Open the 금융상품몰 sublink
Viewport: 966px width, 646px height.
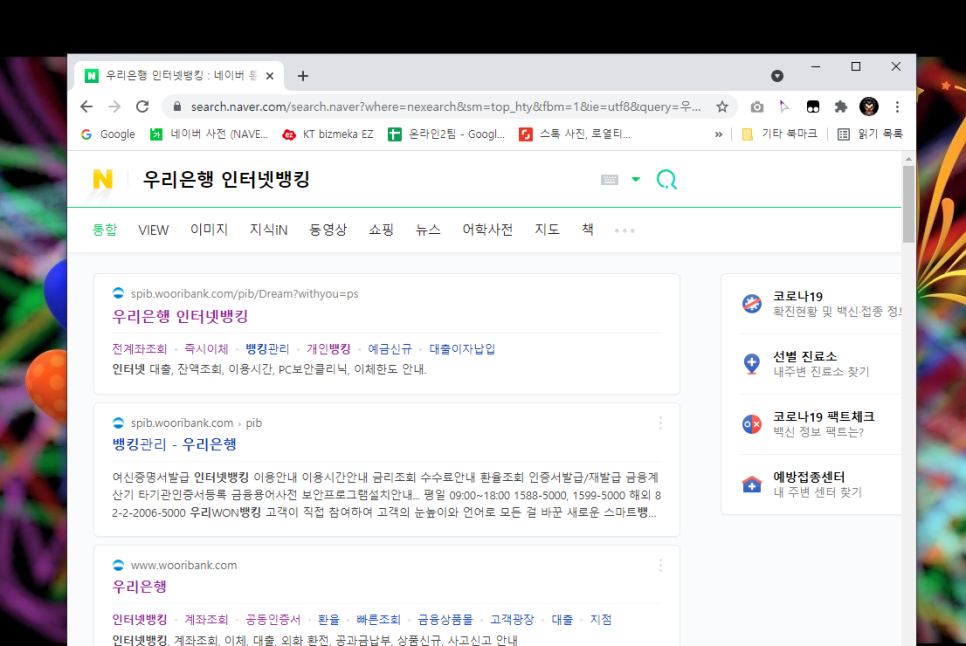coord(445,620)
